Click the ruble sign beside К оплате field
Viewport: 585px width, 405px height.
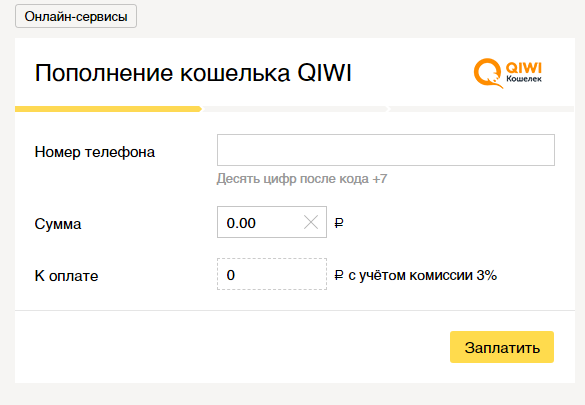pyautogui.click(x=339, y=275)
